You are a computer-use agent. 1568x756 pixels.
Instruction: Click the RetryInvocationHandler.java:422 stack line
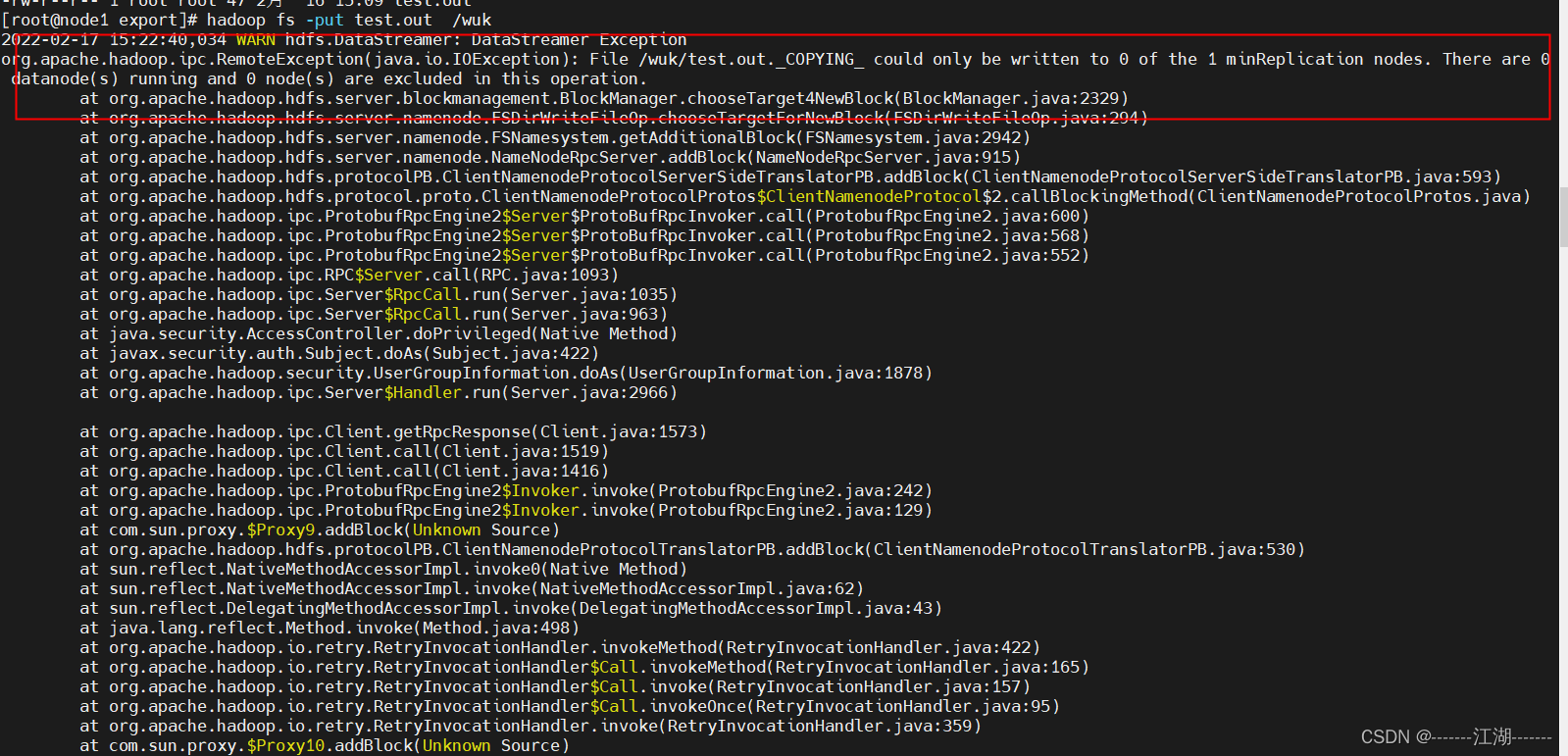[560, 647]
